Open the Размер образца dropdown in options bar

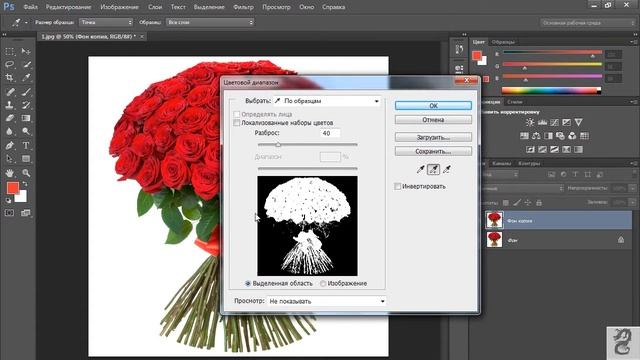pos(106,22)
